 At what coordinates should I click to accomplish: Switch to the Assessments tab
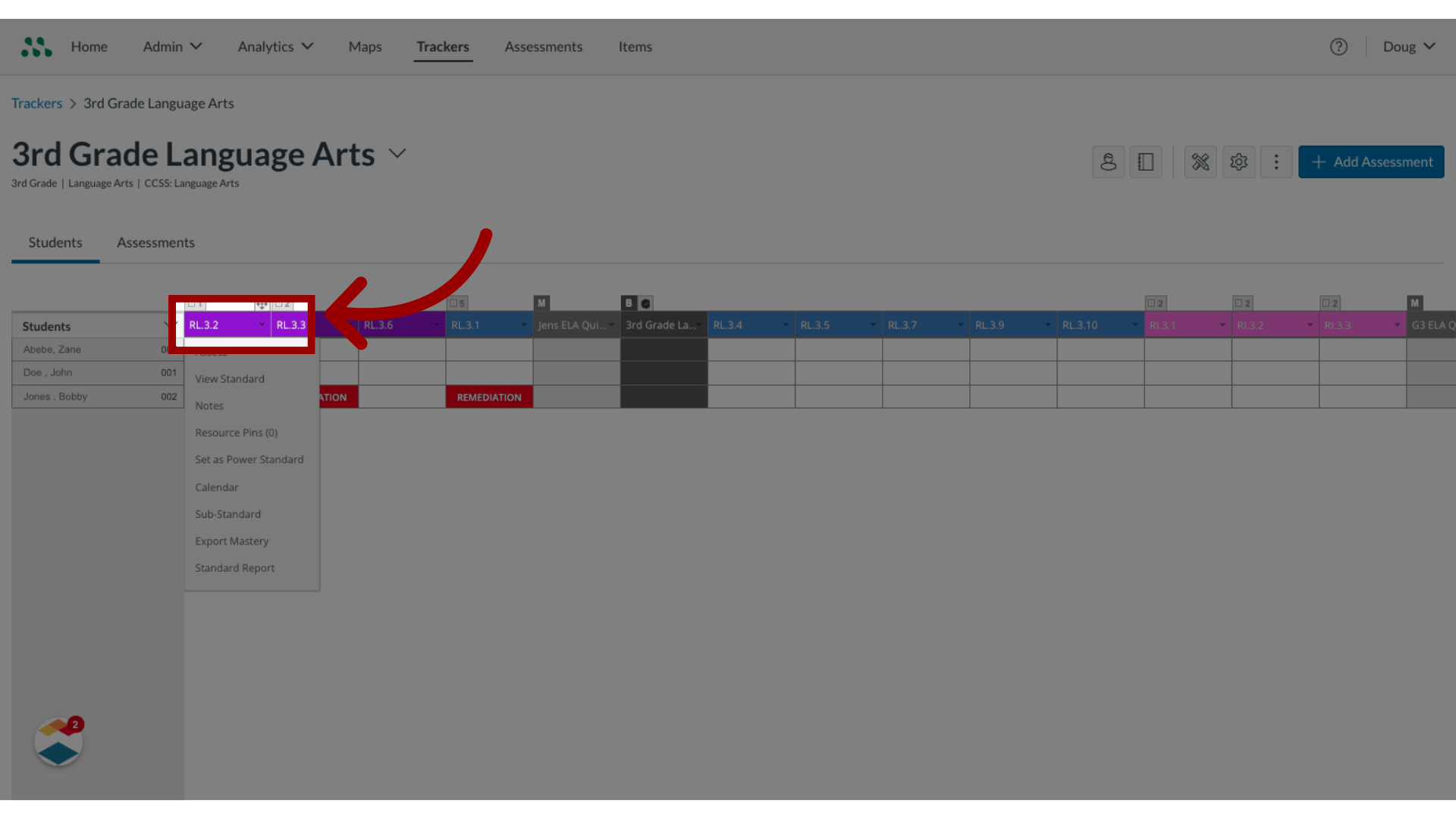[156, 242]
